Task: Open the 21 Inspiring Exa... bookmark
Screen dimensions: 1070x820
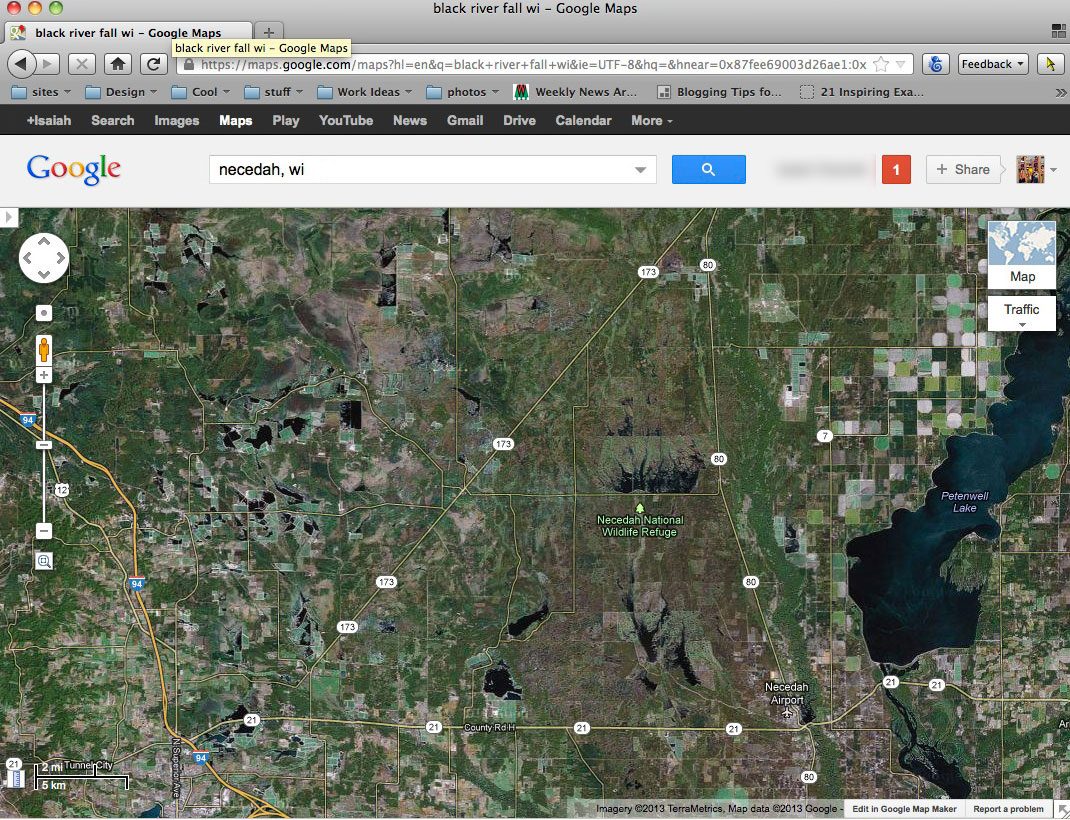Action: 861,92
